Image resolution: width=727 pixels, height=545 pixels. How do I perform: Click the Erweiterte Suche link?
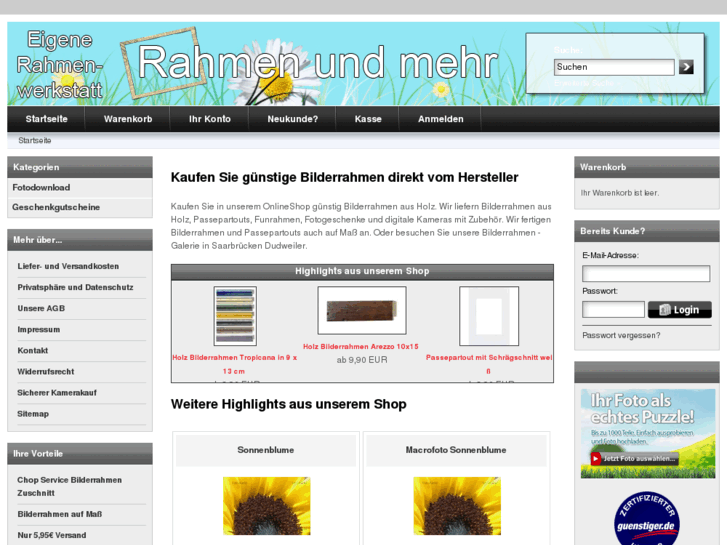(x=584, y=83)
